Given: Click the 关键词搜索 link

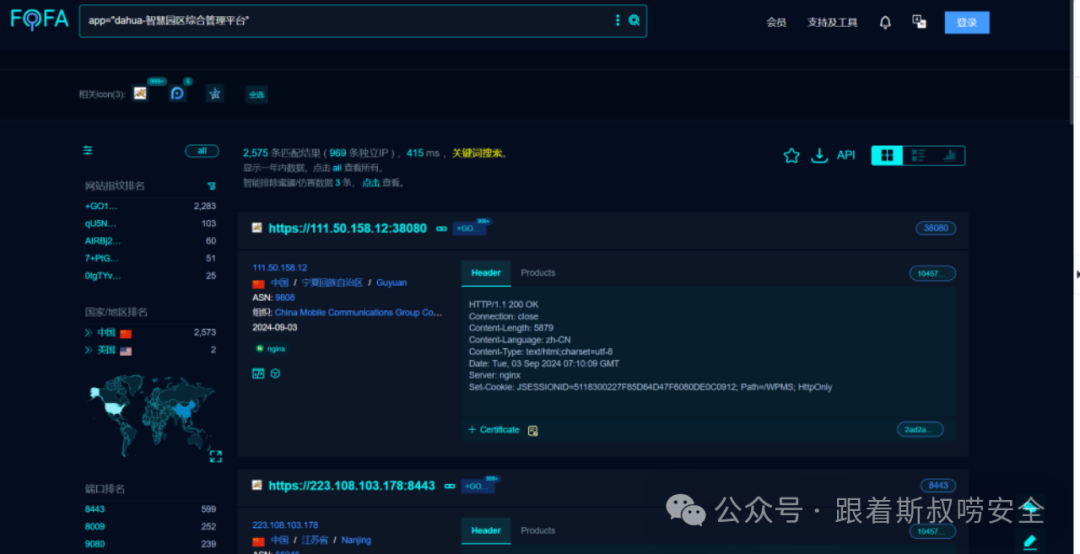Looking at the screenshot, I should pos(478,153).
